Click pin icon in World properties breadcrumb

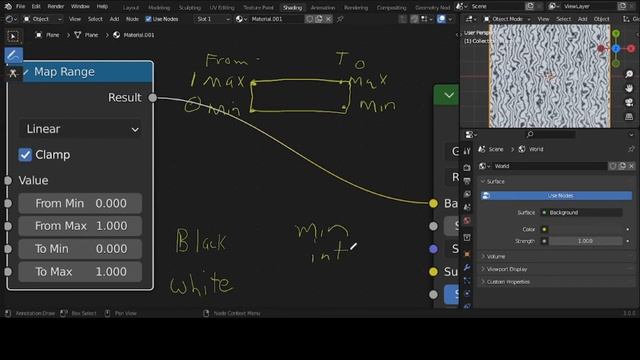point(631,149)
